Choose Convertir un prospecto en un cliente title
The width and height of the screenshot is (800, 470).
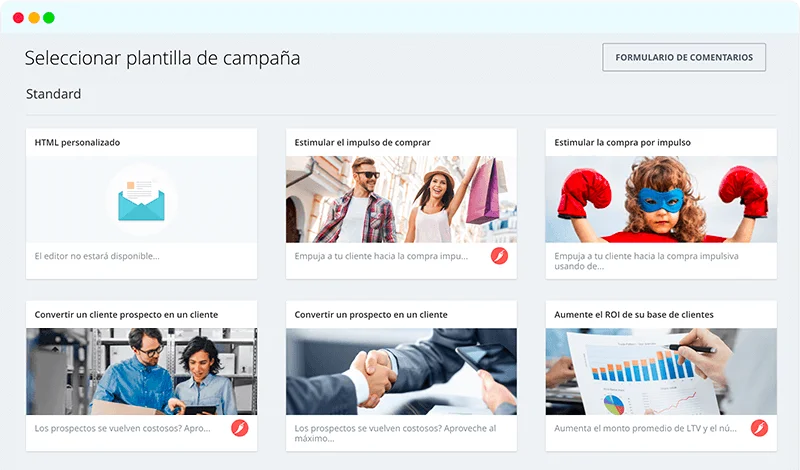point(371,314)
